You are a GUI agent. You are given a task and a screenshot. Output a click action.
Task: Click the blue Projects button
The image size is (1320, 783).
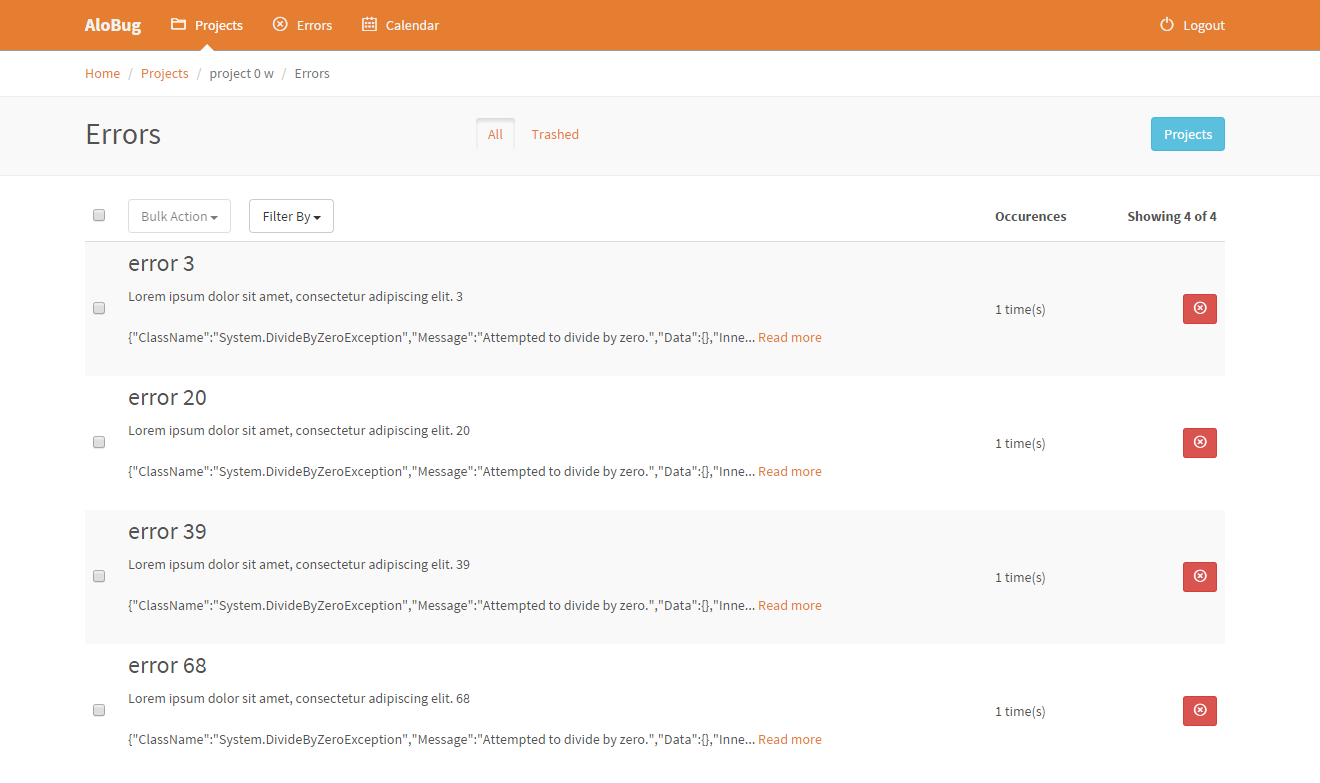point(1188,134)
